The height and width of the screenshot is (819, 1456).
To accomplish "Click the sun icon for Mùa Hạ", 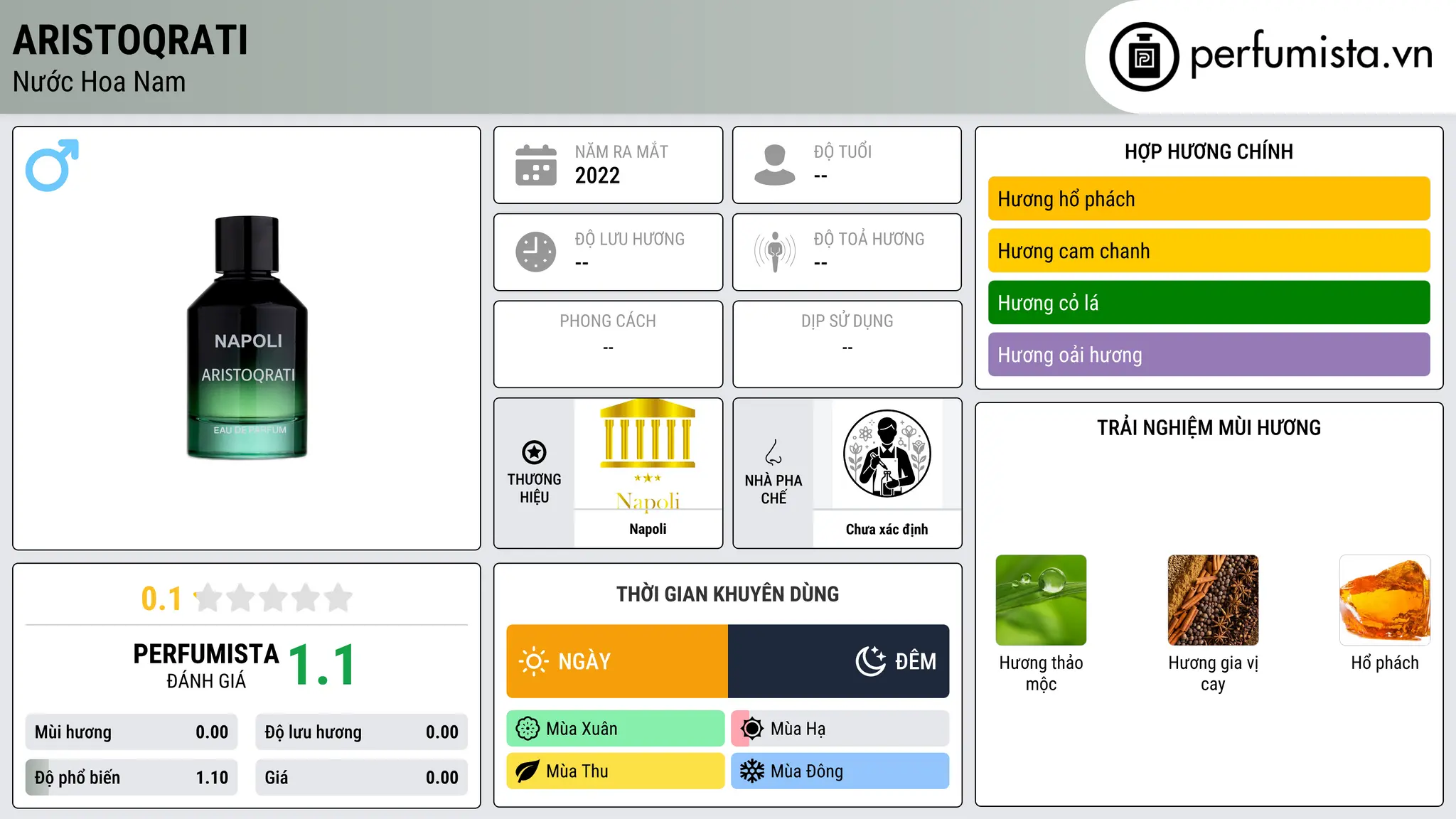I will pyautogui.click(x=752, y=729).
